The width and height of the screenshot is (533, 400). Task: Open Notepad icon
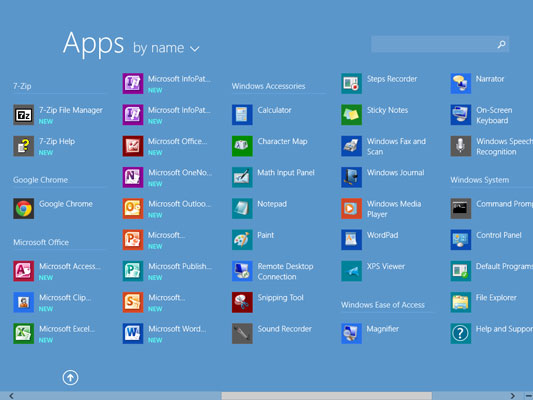[x=242, y=209]
